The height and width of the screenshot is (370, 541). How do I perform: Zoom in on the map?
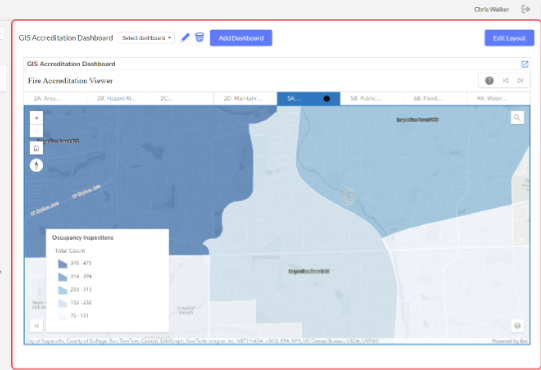(x=37, y=118)
